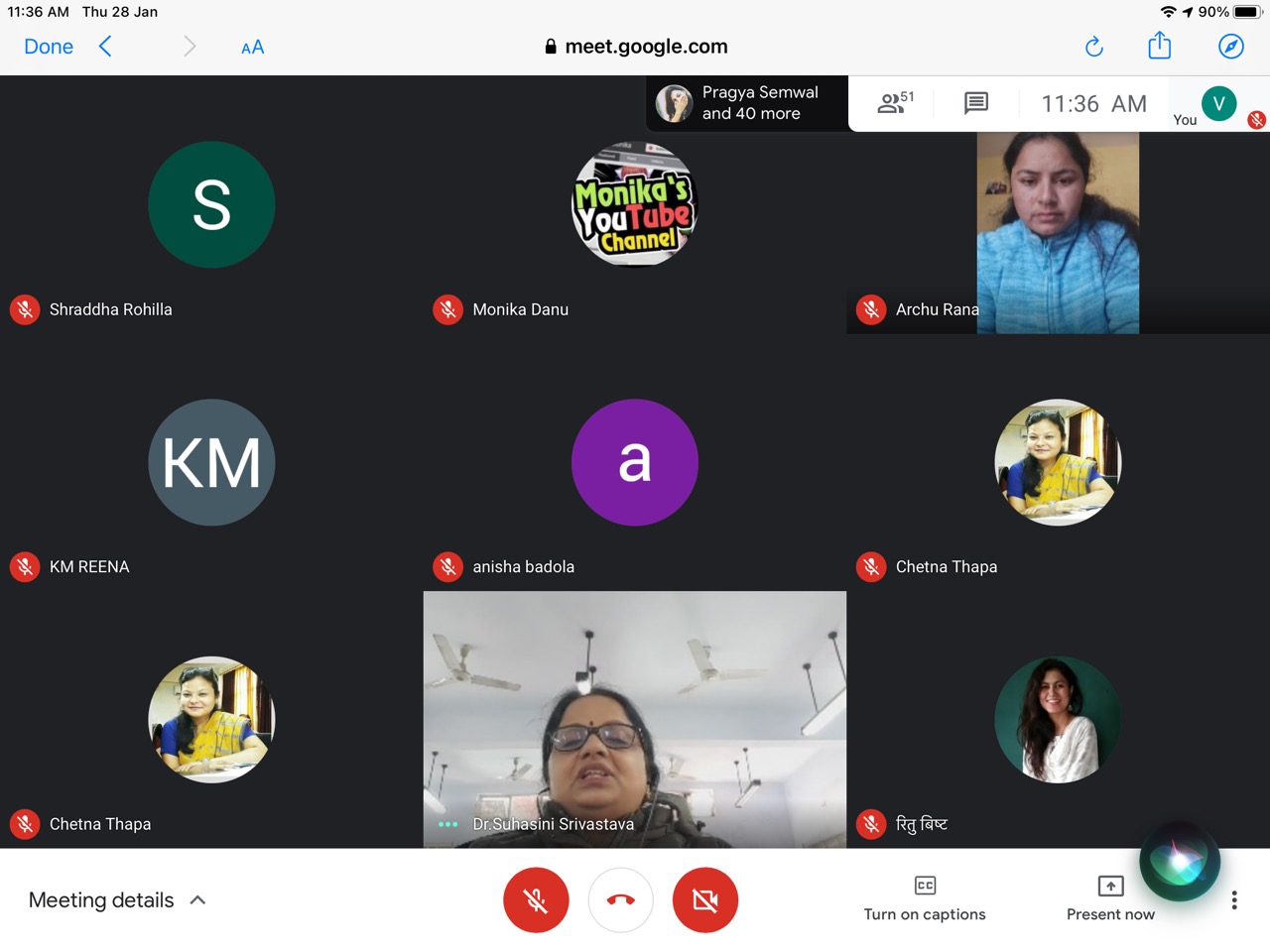1270x952 pixels.
Task: Reload the page with the refresh icon
Action: point(1094,47)
